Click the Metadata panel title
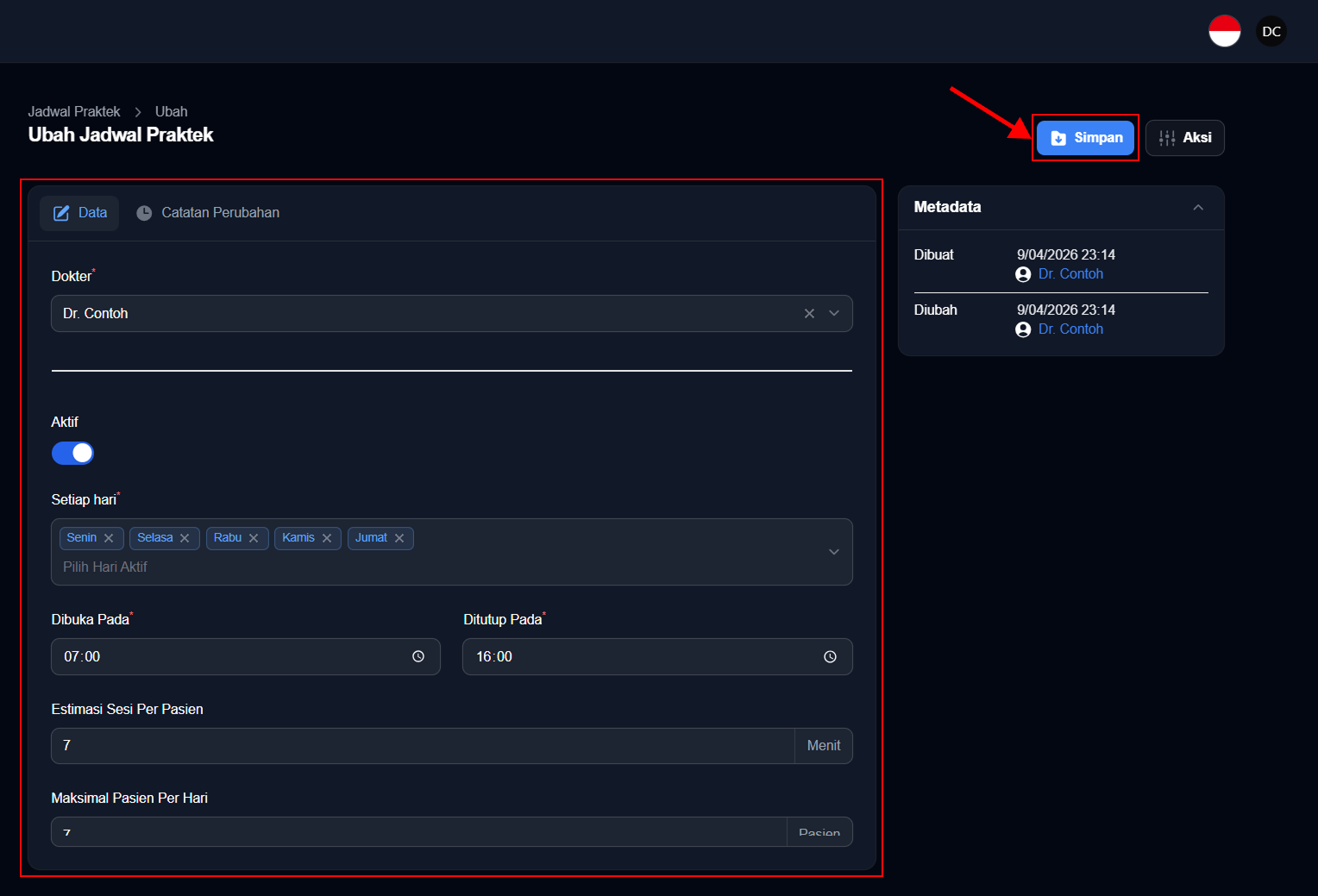Viewport: 1318px width, 896px height. tap(947, 207)
